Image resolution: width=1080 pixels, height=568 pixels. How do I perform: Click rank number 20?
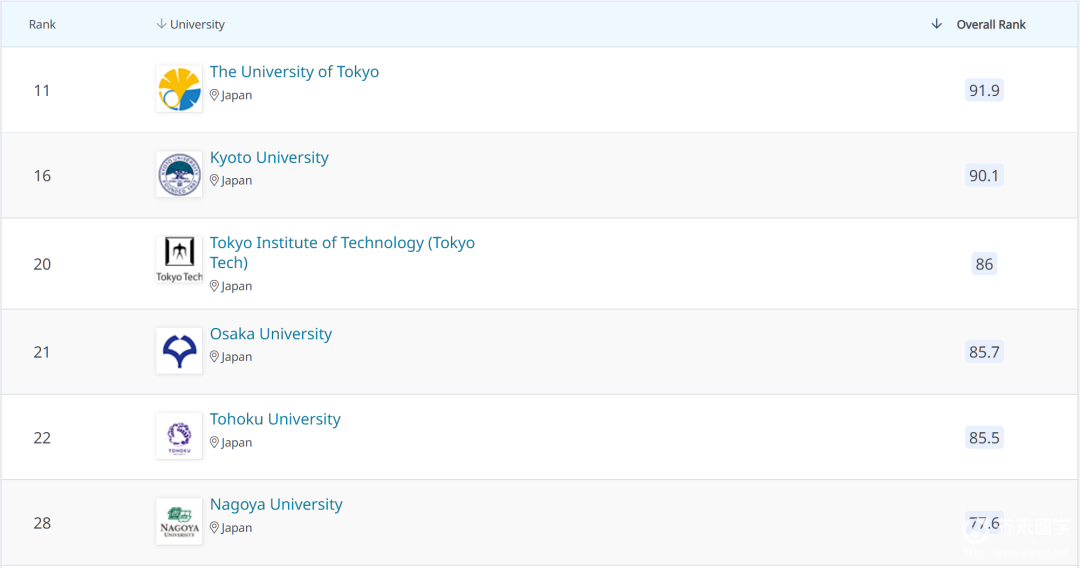pos(42,264)
